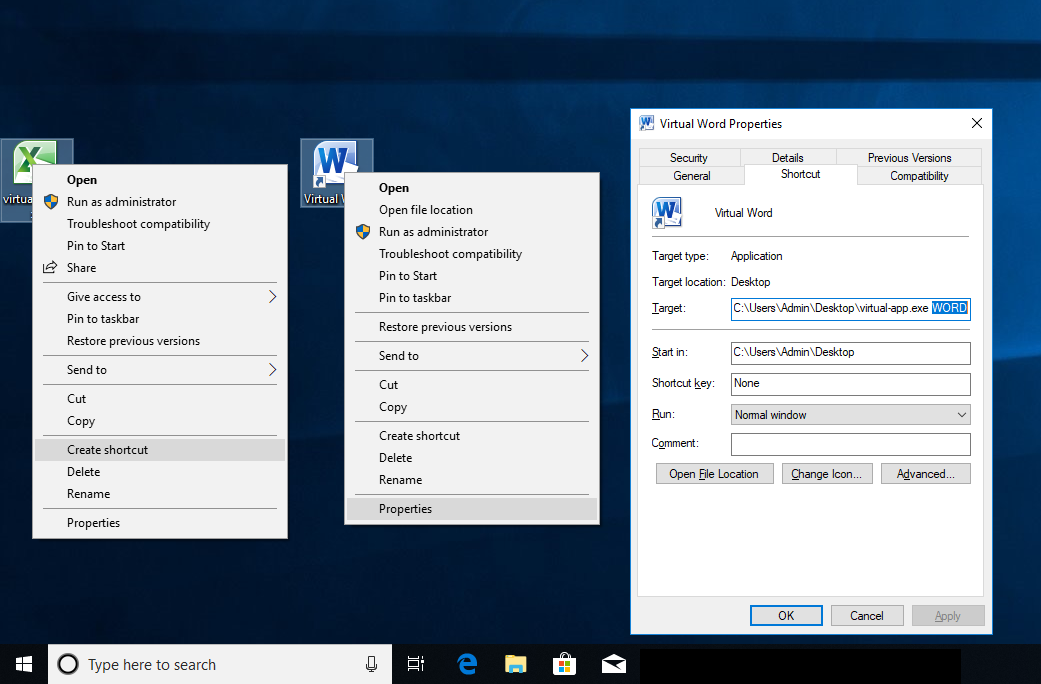This screenshot has height=684, width=1041.
Task: Open the Security tab in Properties
Action: 688,158
